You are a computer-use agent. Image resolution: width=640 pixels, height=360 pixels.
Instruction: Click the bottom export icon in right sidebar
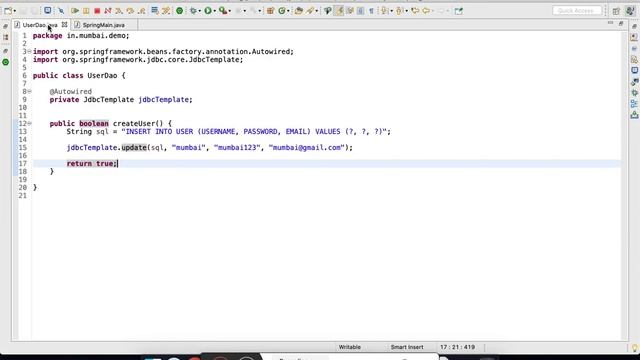(634, 115)
